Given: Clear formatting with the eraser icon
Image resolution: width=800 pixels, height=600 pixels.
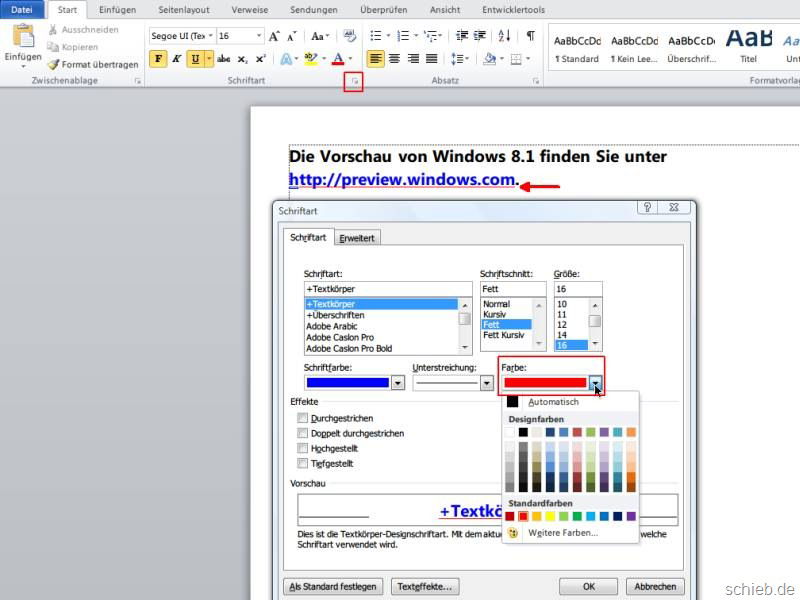Looking at the screenshot, I should [x=349, y=36].
